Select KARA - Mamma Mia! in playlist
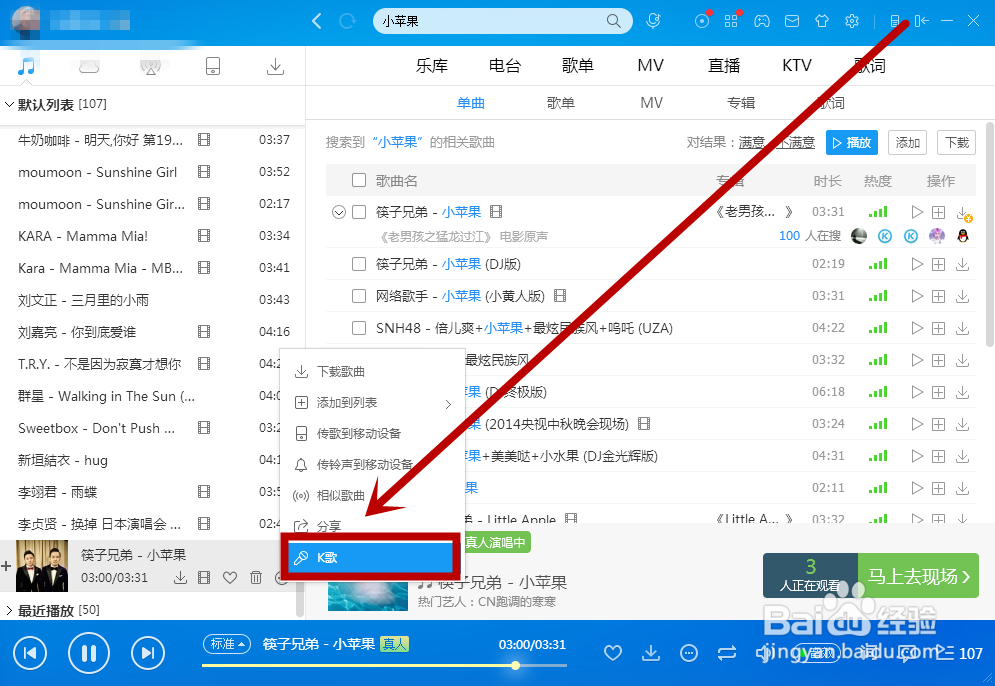The image size is (995, 686). (152, 236)
